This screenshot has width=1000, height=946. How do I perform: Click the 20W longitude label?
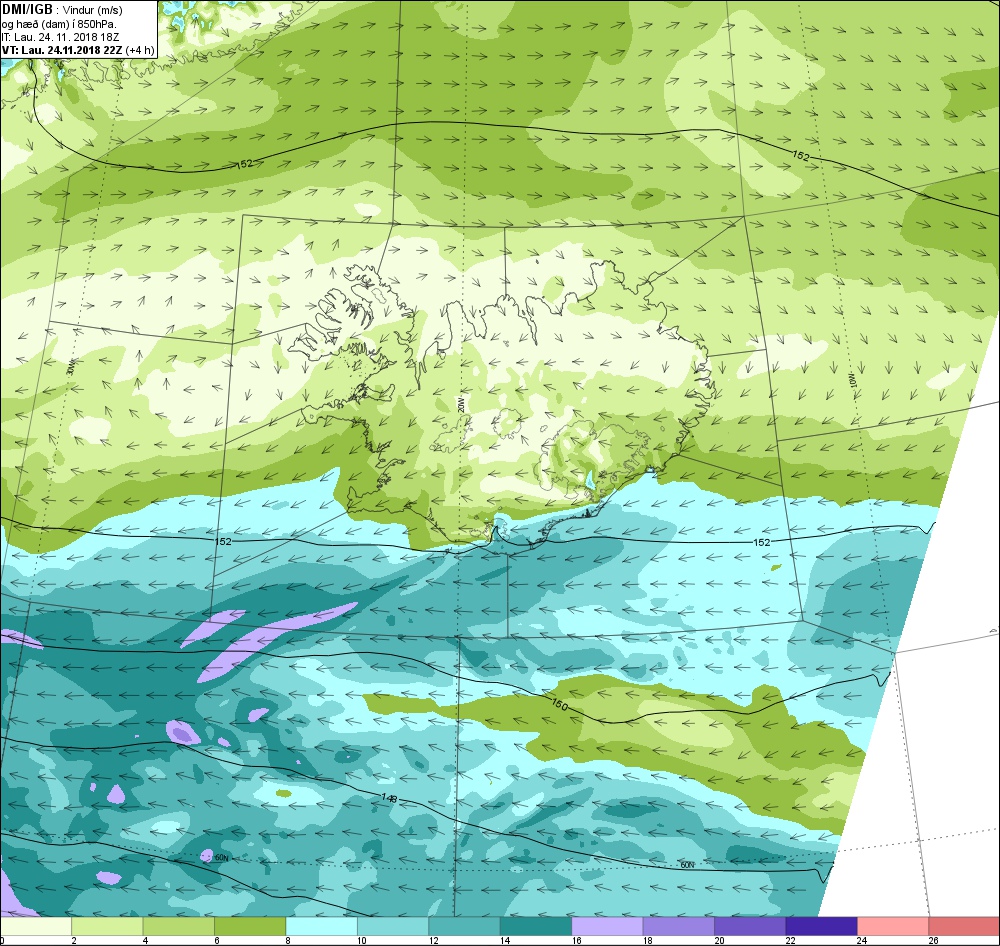click(460, 405)
